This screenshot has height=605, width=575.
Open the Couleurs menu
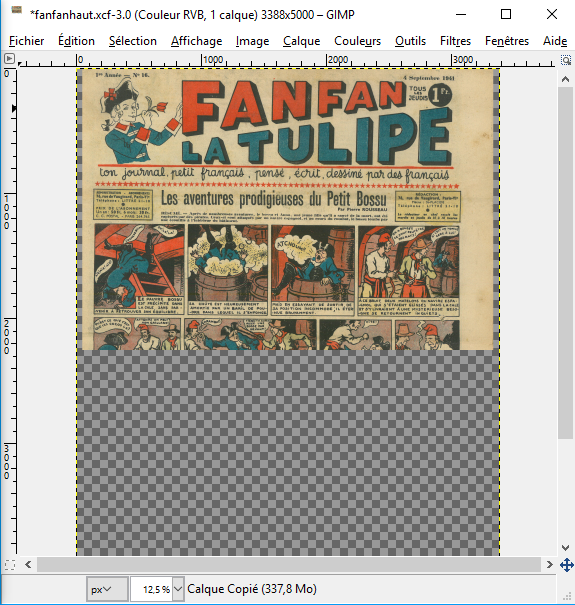pos(357,41)
